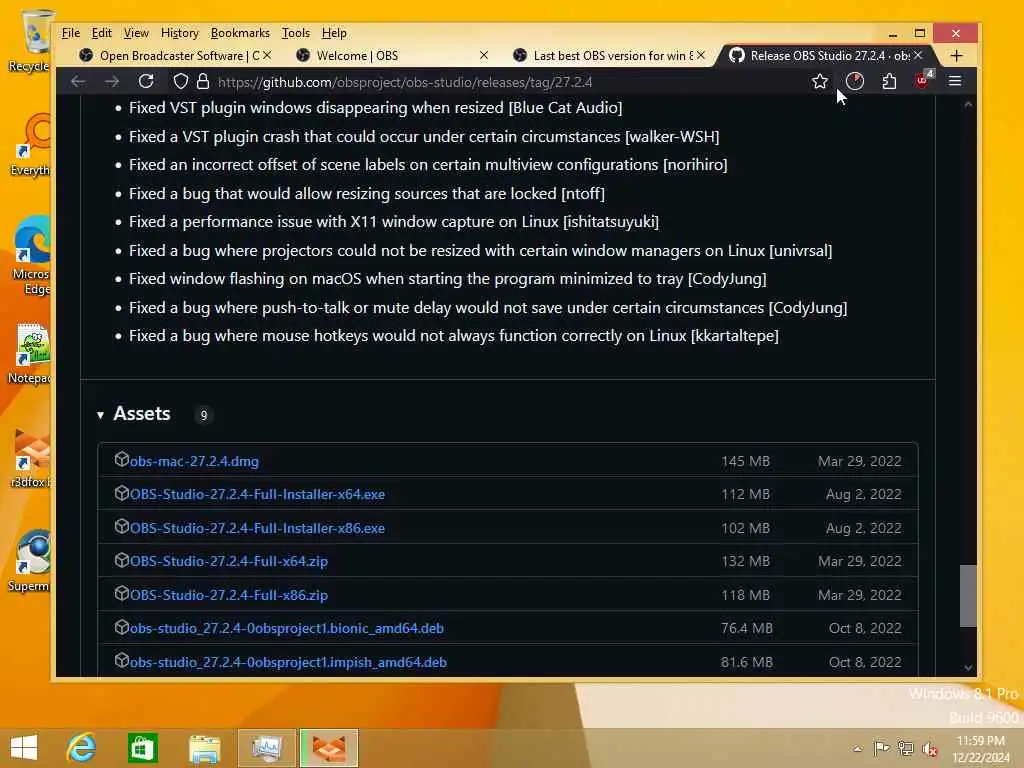Click the monitor app taskbar icon
The height and width of the screenshot is (768, 1024).
pyautogui.click(x=266, y=747)
